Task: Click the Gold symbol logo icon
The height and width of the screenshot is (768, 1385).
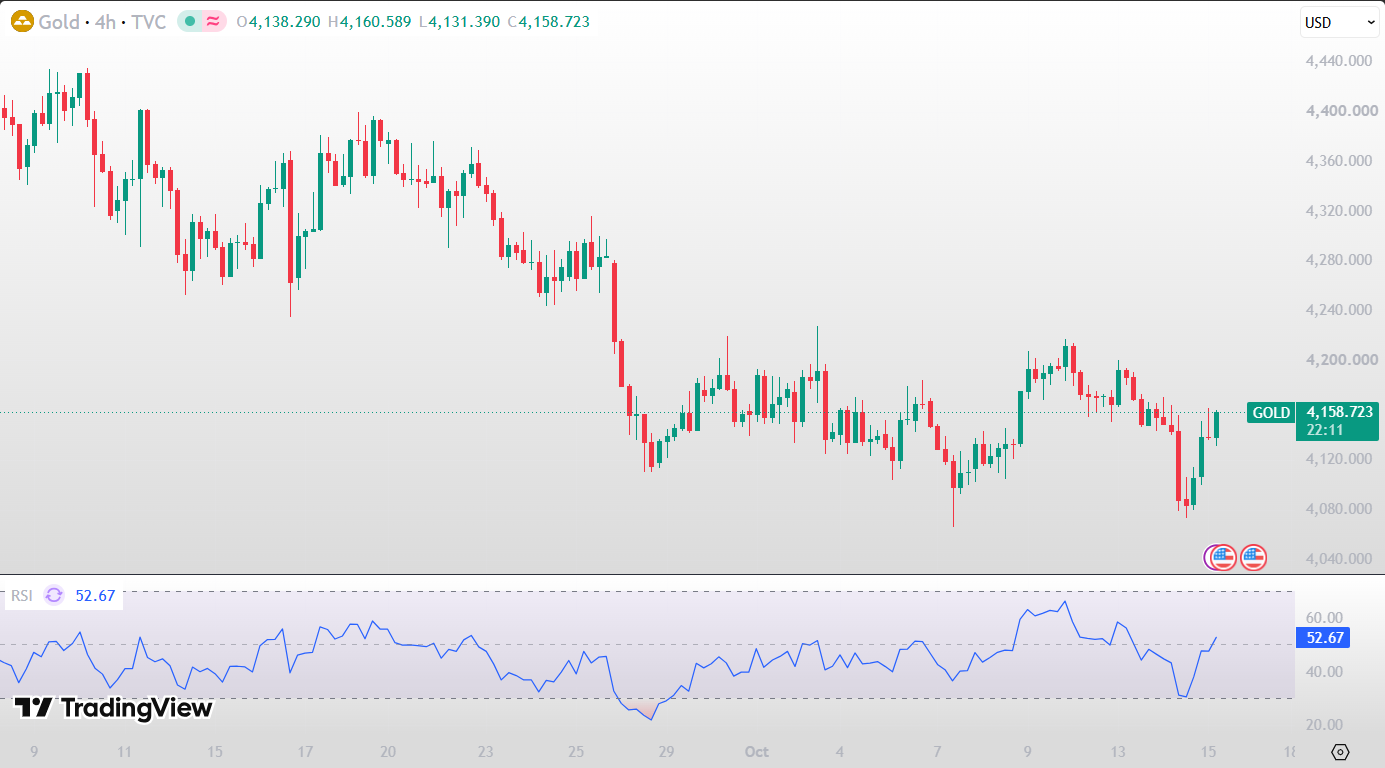Action: click(x=21, y=21)
